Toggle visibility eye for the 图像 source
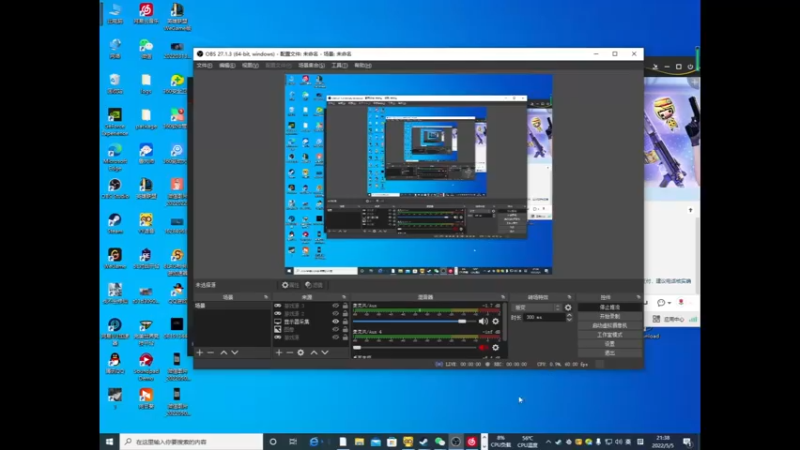800x450 pixels. (x=335, y=330)
